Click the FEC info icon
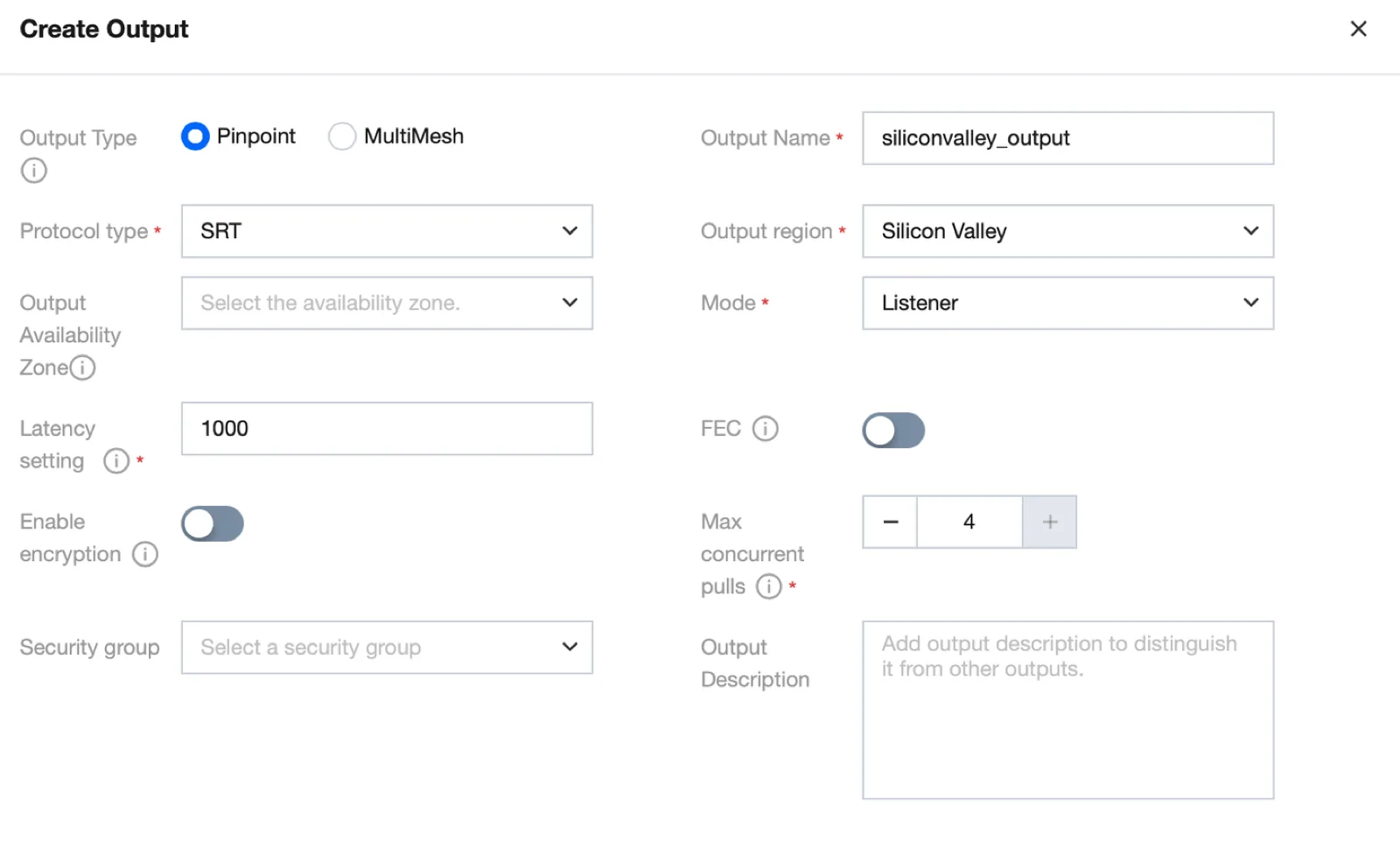 click(765, 429)
